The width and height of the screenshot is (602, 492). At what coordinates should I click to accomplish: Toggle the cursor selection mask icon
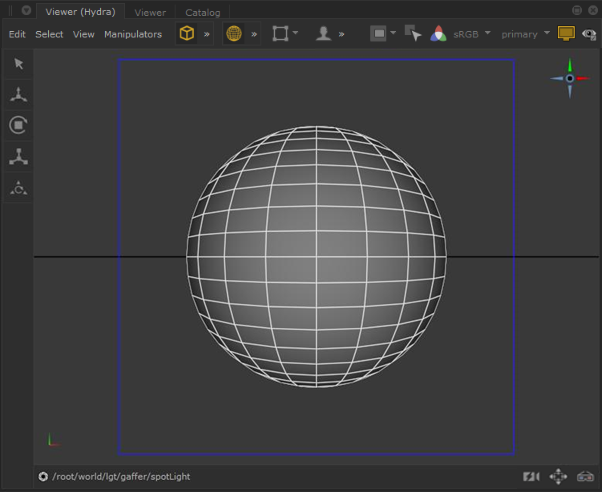pos(413,34)
